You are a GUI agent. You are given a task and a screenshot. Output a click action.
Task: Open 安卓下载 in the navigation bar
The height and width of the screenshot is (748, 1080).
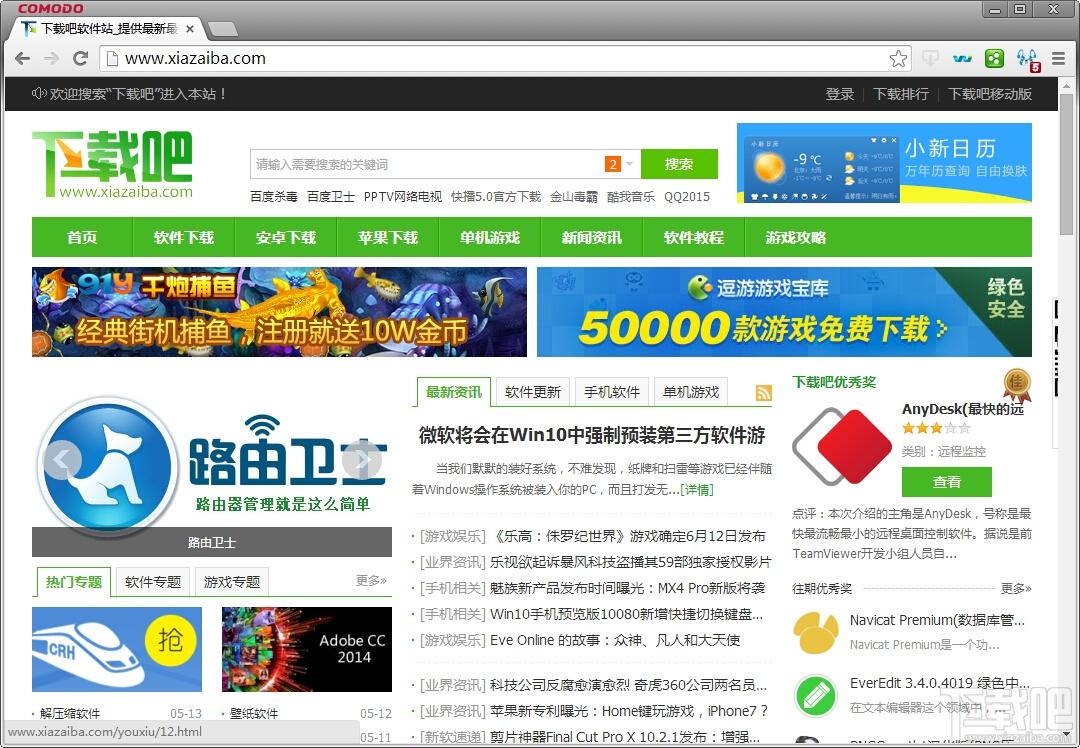[x=286, y=238]
